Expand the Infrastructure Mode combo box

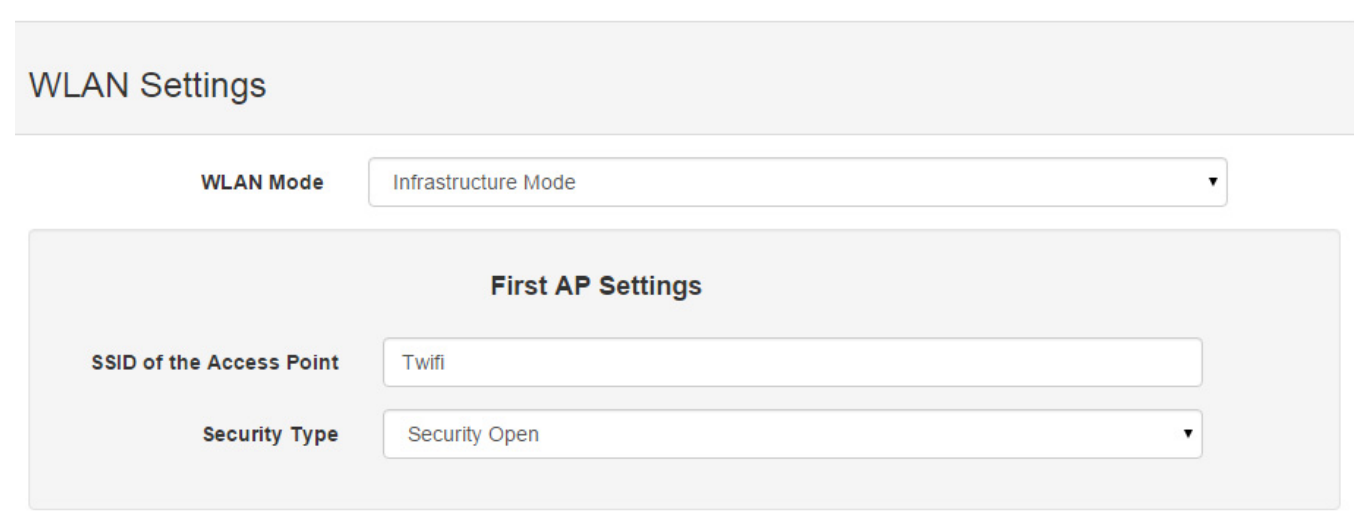(797, 182)
